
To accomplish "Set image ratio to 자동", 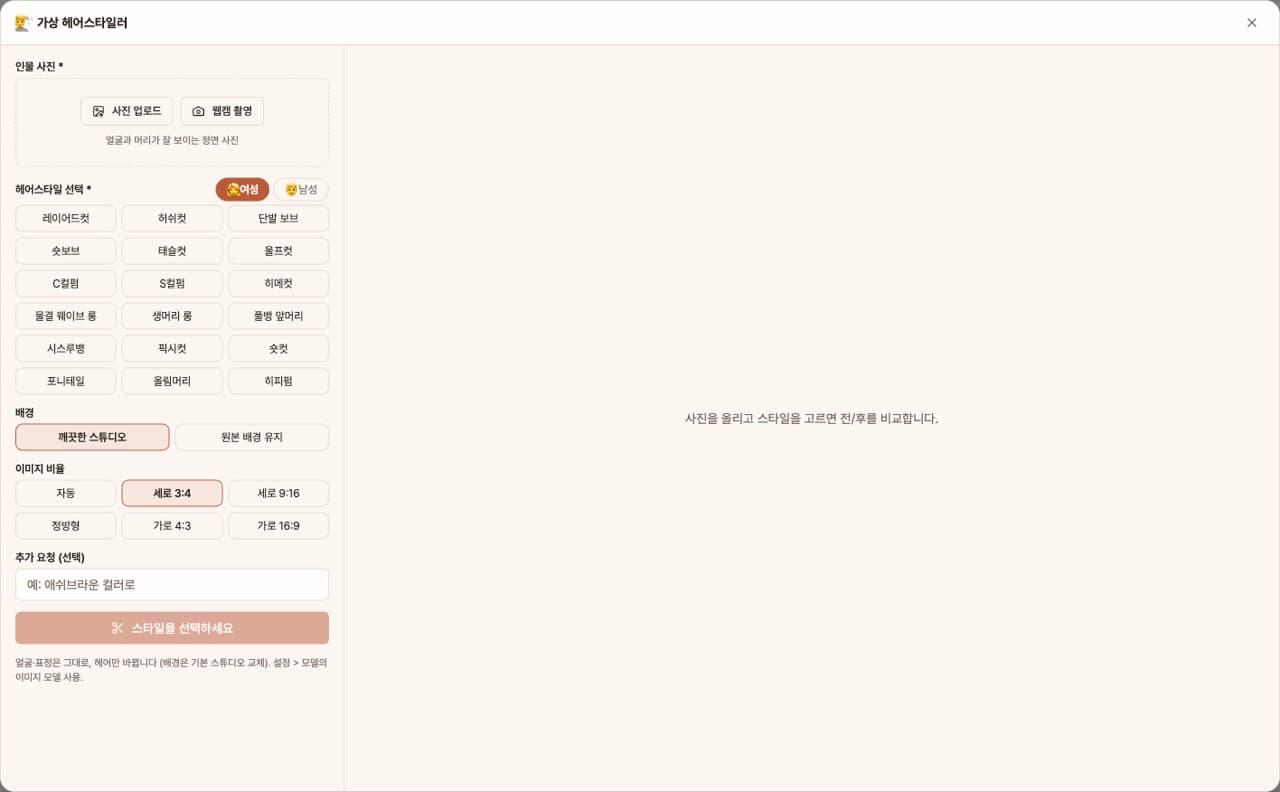I will (66, 493).
